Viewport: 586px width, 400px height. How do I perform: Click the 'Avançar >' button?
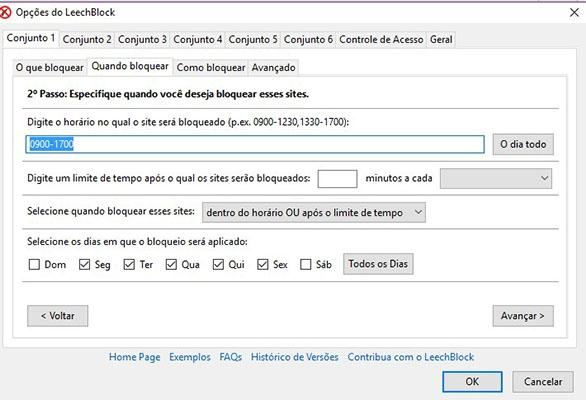pos(523,316)
